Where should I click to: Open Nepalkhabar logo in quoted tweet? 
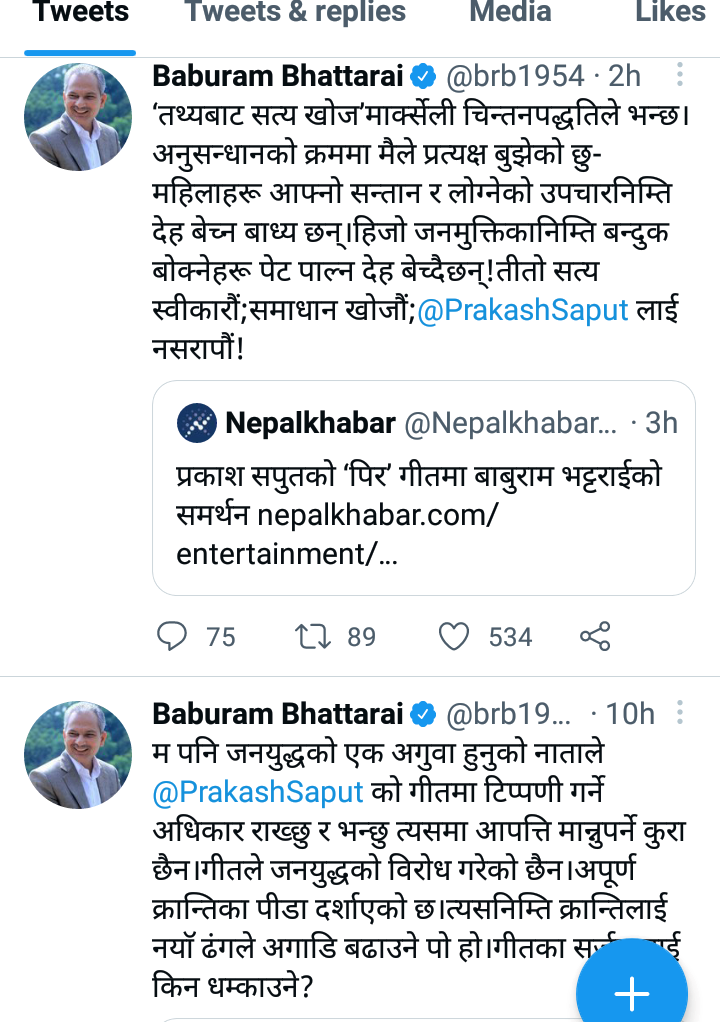196,423
